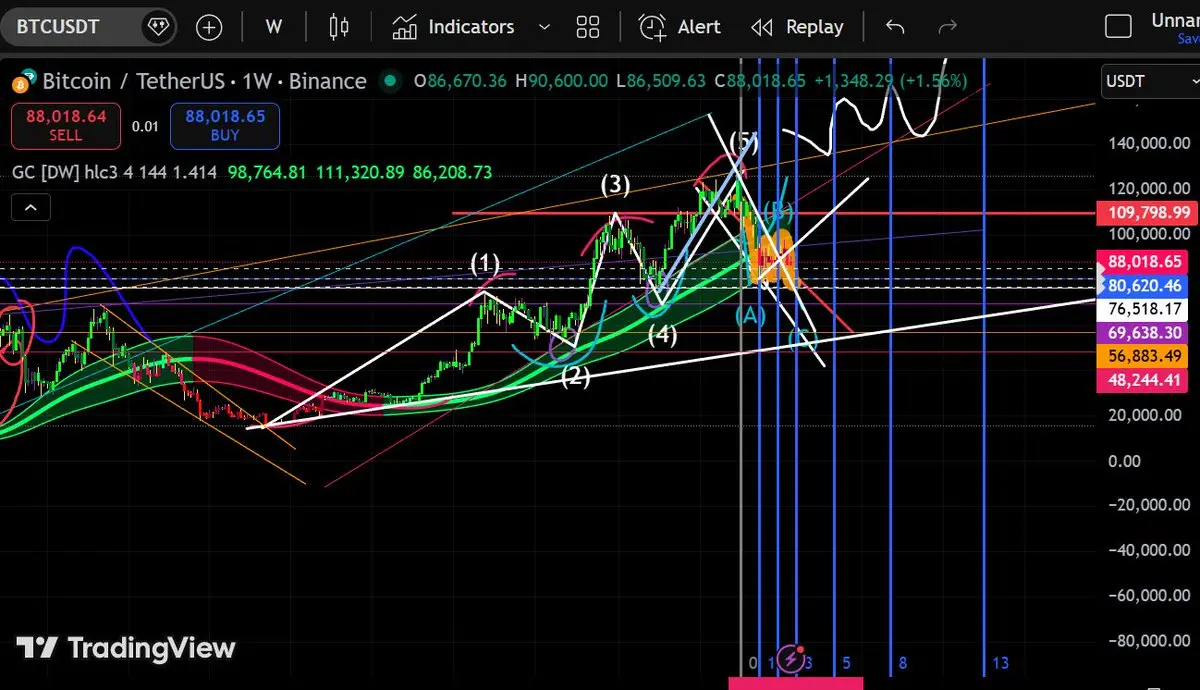Open the layout setup square icon
Image resolution: width=1200 pixels, height=690 pixels.
click(1118, 27)
